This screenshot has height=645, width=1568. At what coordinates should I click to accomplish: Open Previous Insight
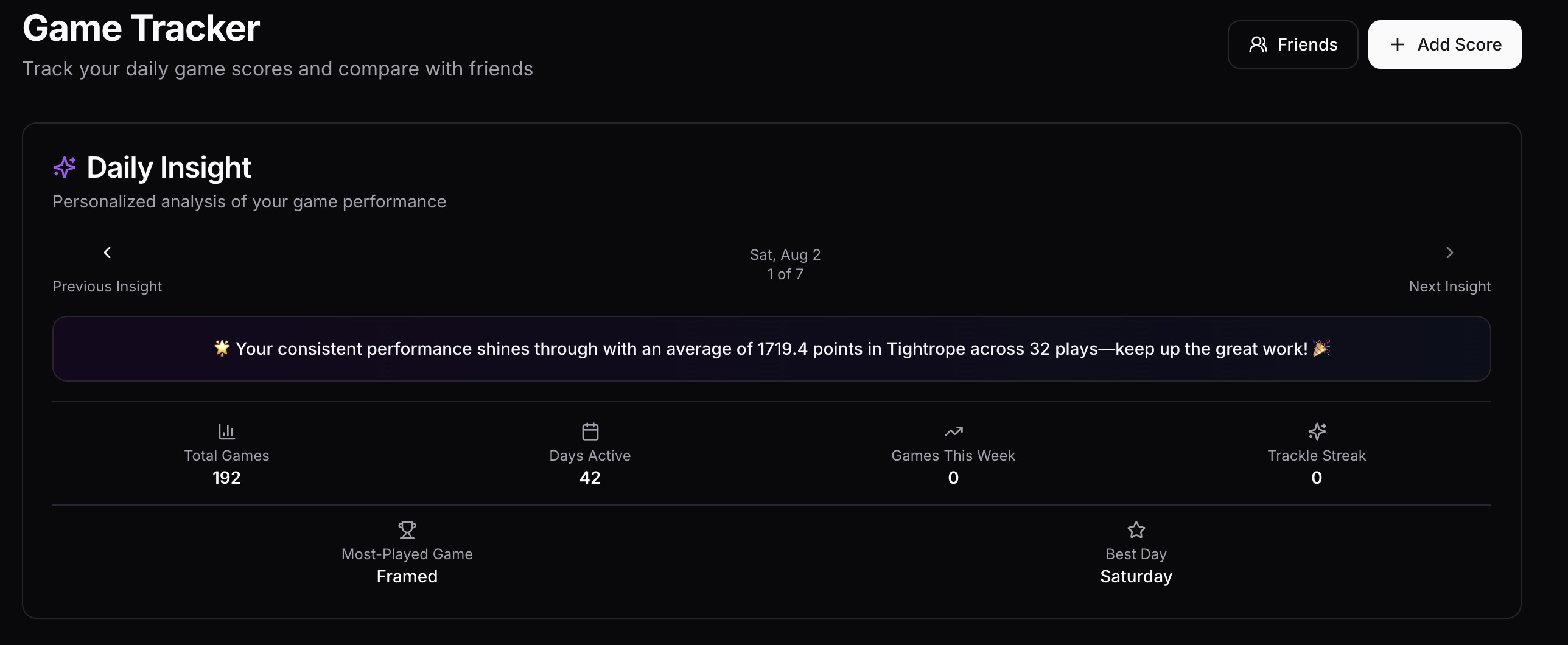107,286
